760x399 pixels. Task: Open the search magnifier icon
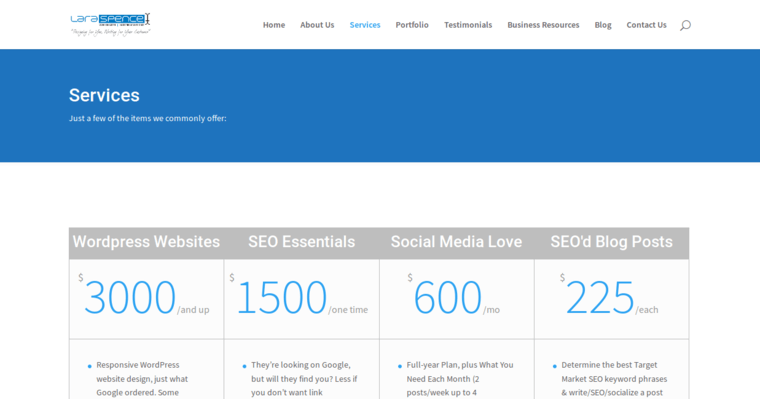pos(685,25)
